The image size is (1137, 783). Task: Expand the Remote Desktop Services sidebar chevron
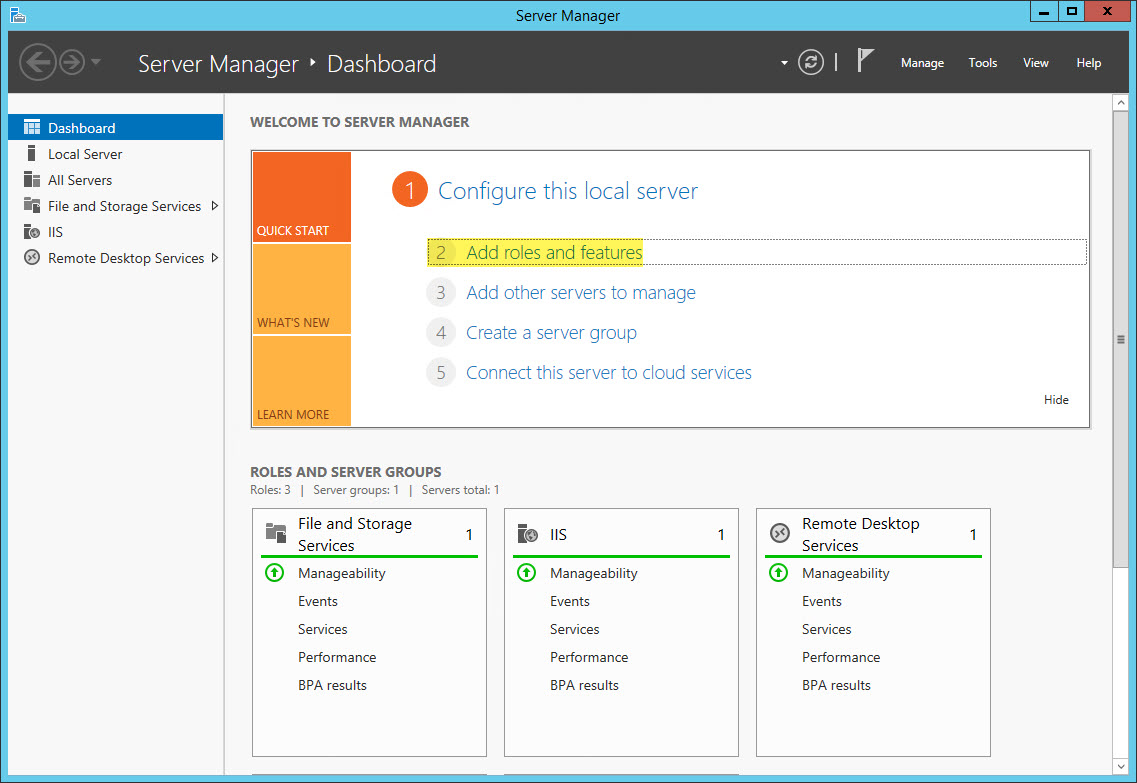pyautogui.click(x=216, y=257)
